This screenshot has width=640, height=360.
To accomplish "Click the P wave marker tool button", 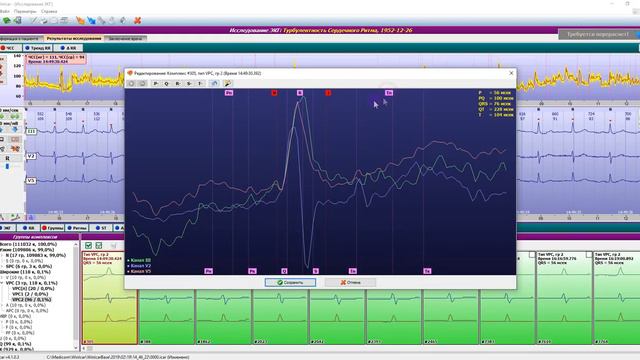I will [156, 83].
